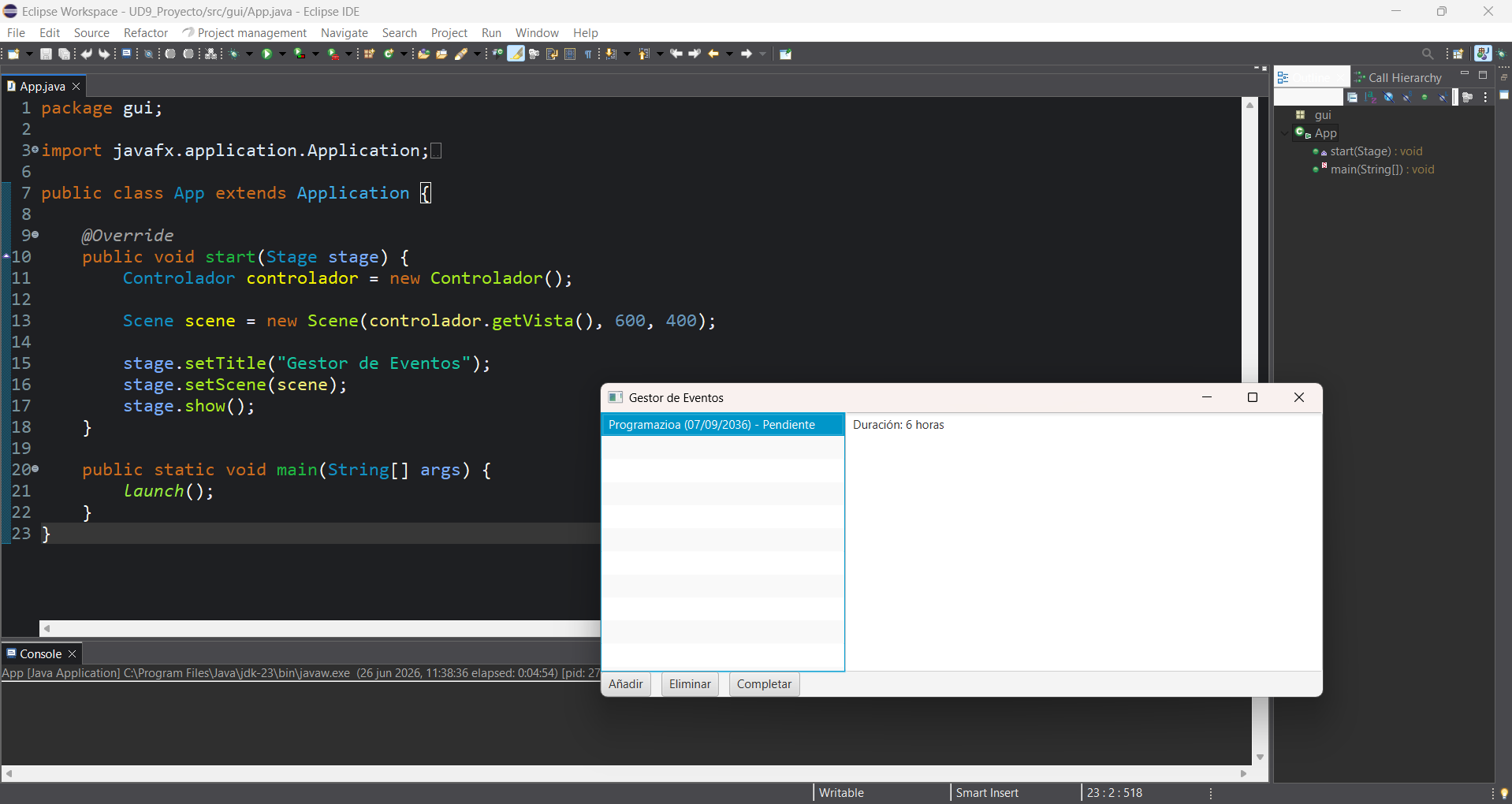The width and height of the screenshot is (1512, 804).
Task: Click the Coverage run icon
Action: point(300,54)
